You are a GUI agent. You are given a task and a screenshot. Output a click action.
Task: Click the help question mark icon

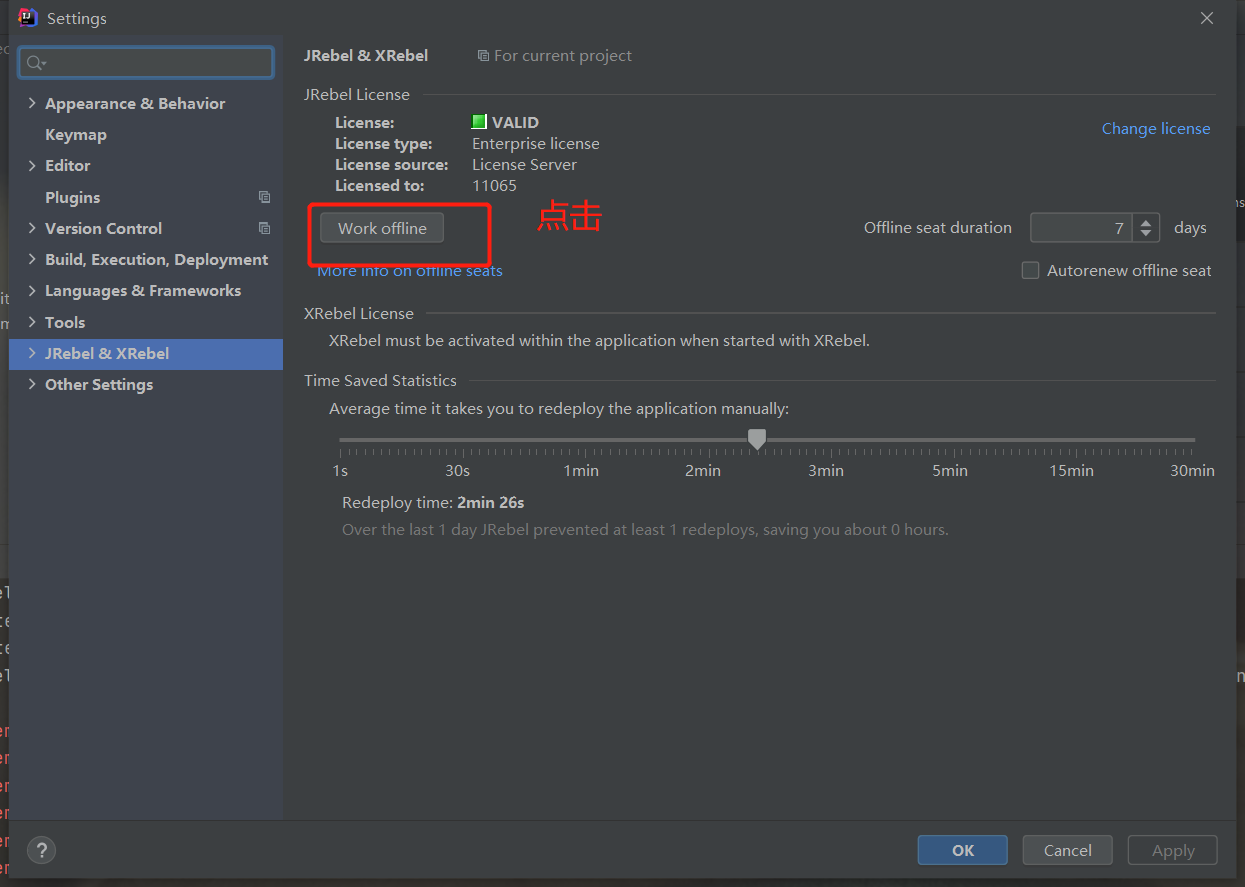point(41,850)
